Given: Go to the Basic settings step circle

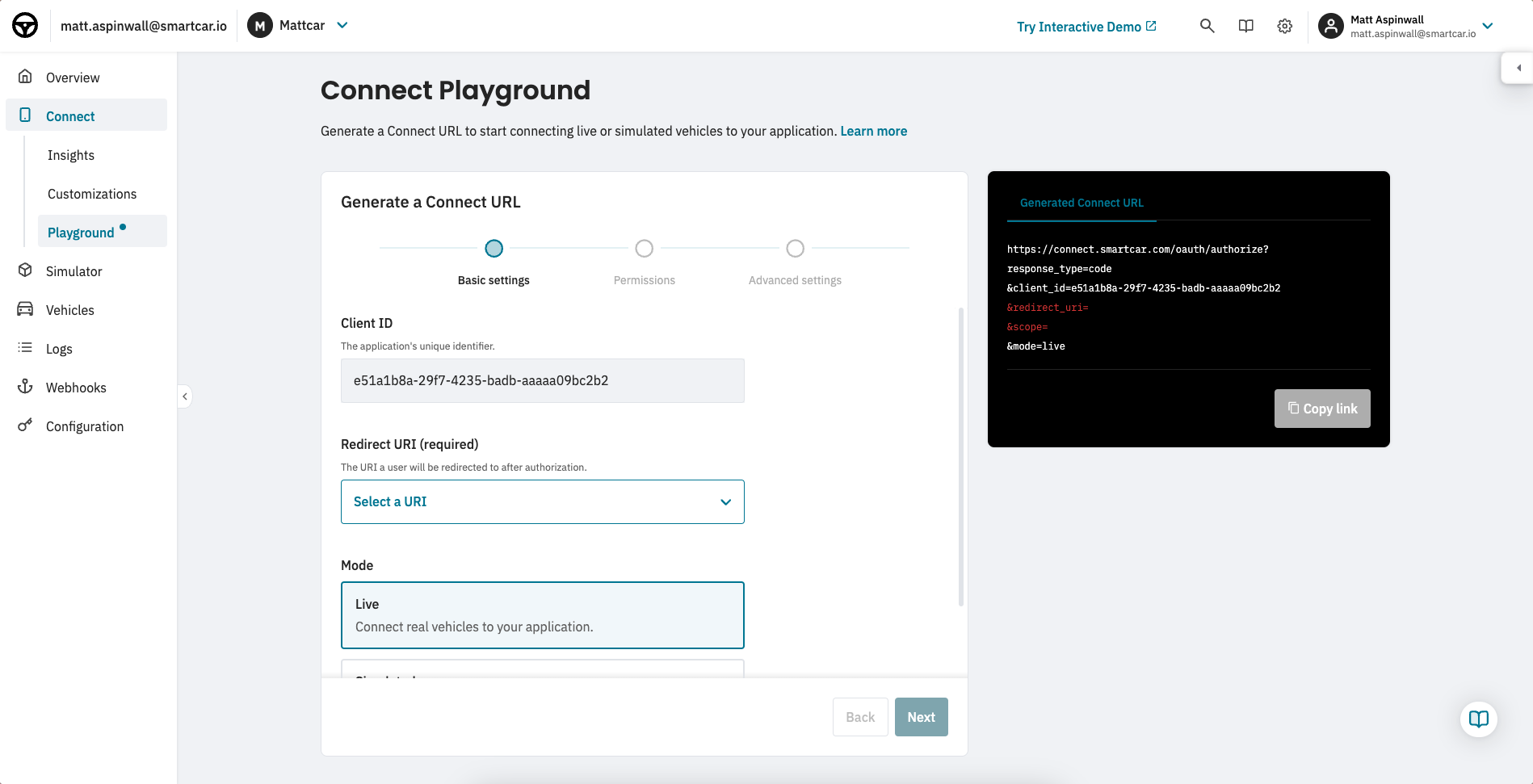Looking at the screenshot, I should tap(493, 249).
